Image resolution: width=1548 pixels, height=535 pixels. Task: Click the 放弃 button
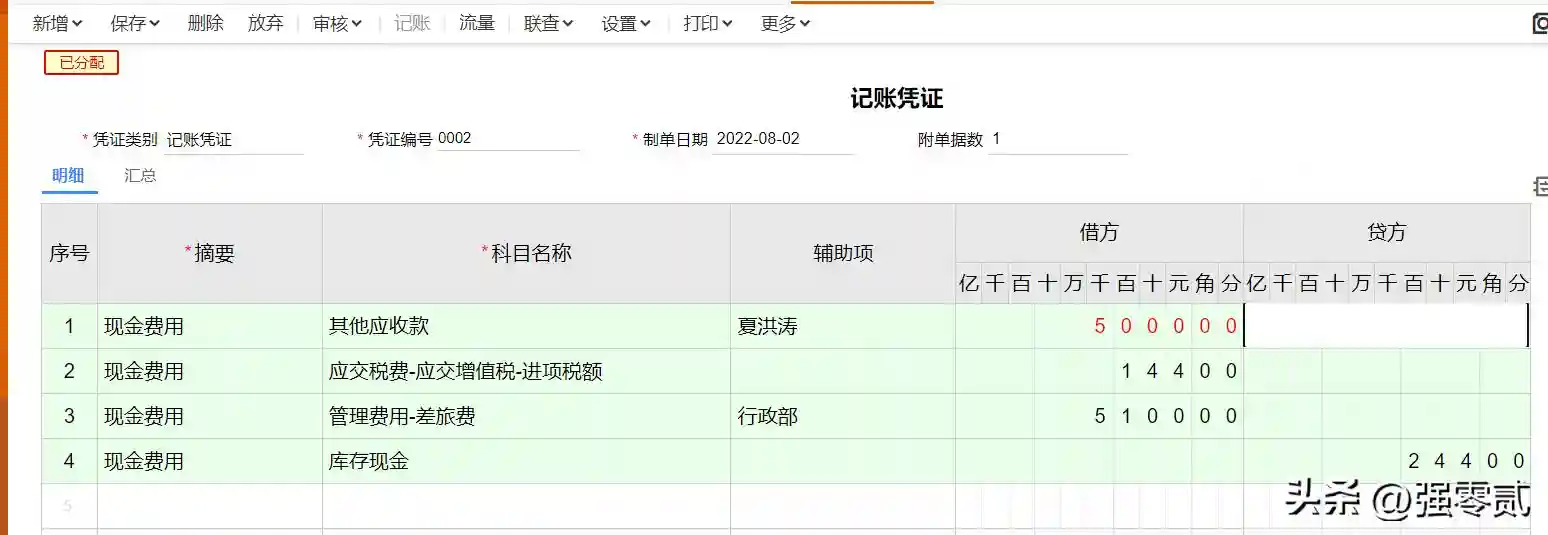click(266, 23)
